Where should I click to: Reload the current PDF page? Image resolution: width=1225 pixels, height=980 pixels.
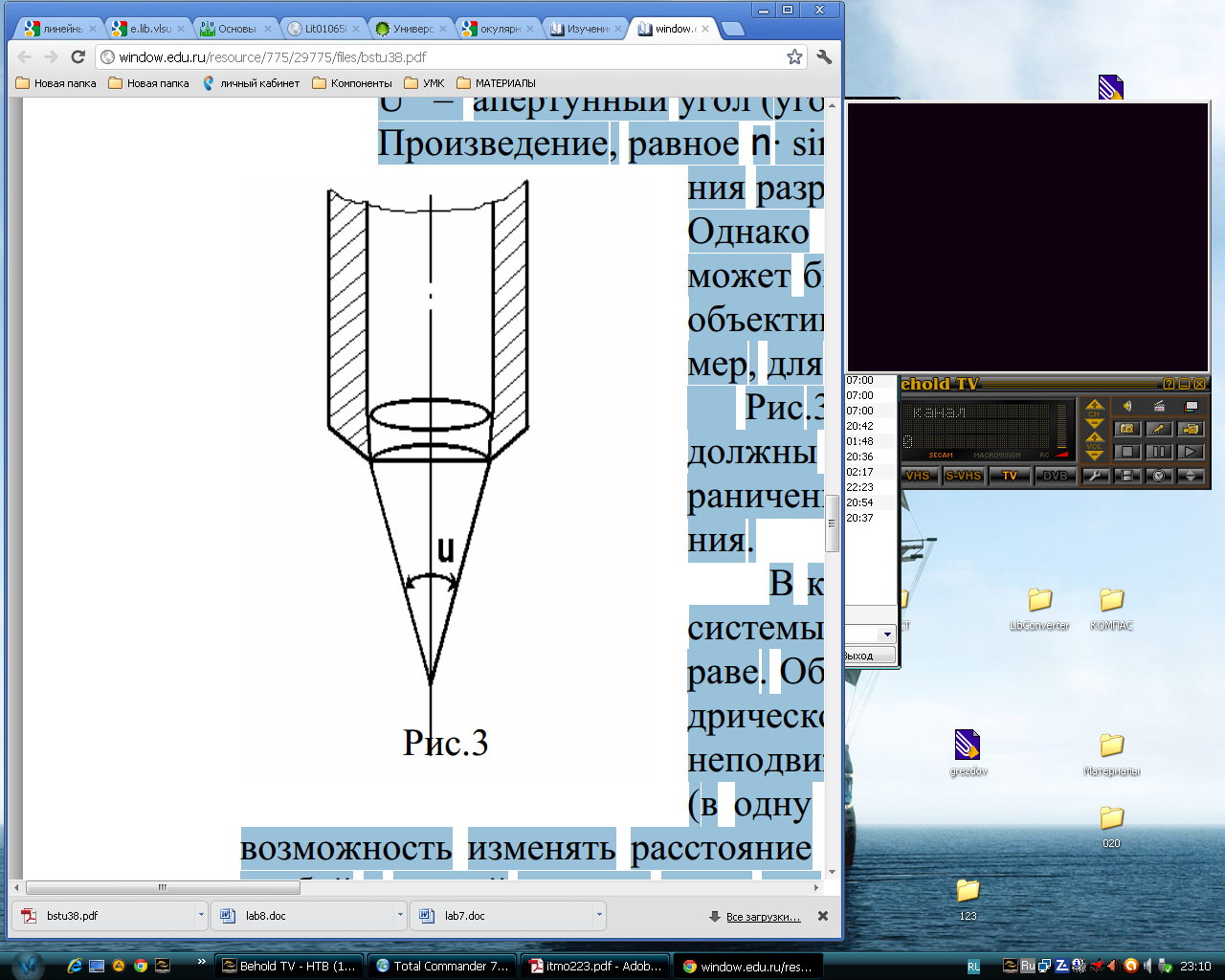(78, 56)
